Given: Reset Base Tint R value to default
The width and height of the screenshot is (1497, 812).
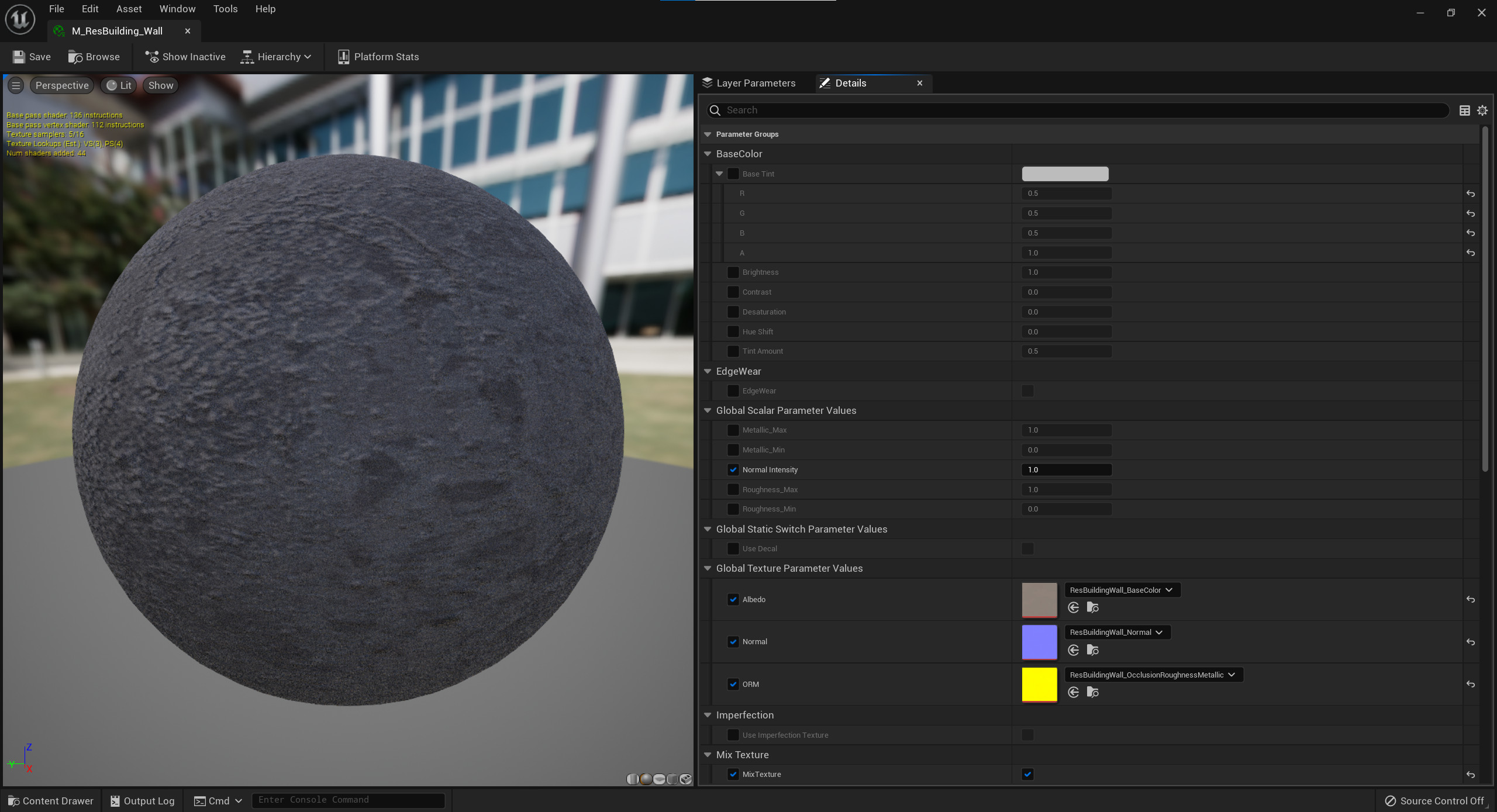Looking at the screenshot, I should (1471, 194).
